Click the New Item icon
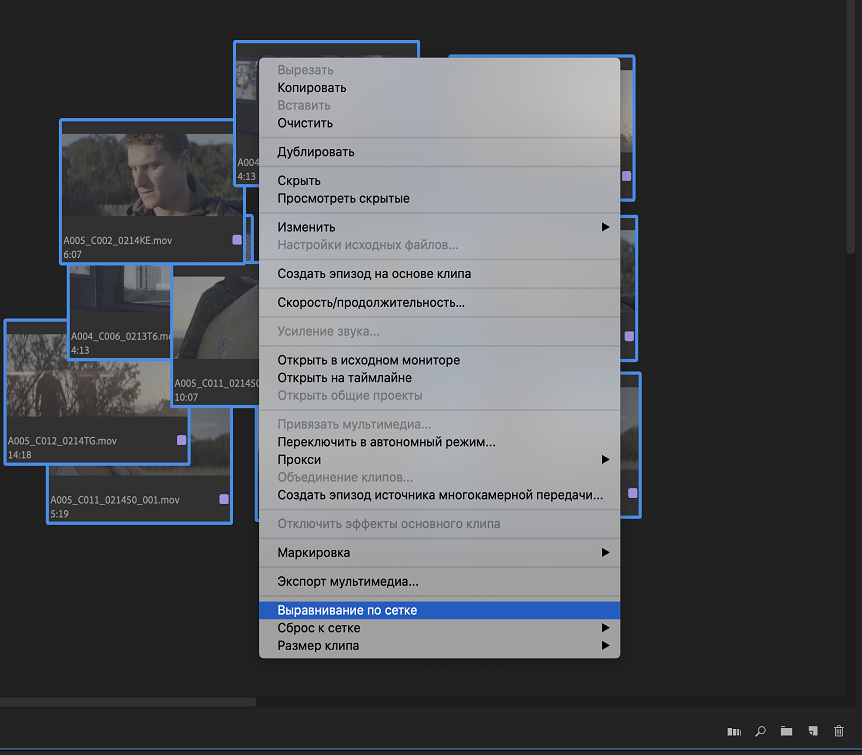 click(813, 731)
